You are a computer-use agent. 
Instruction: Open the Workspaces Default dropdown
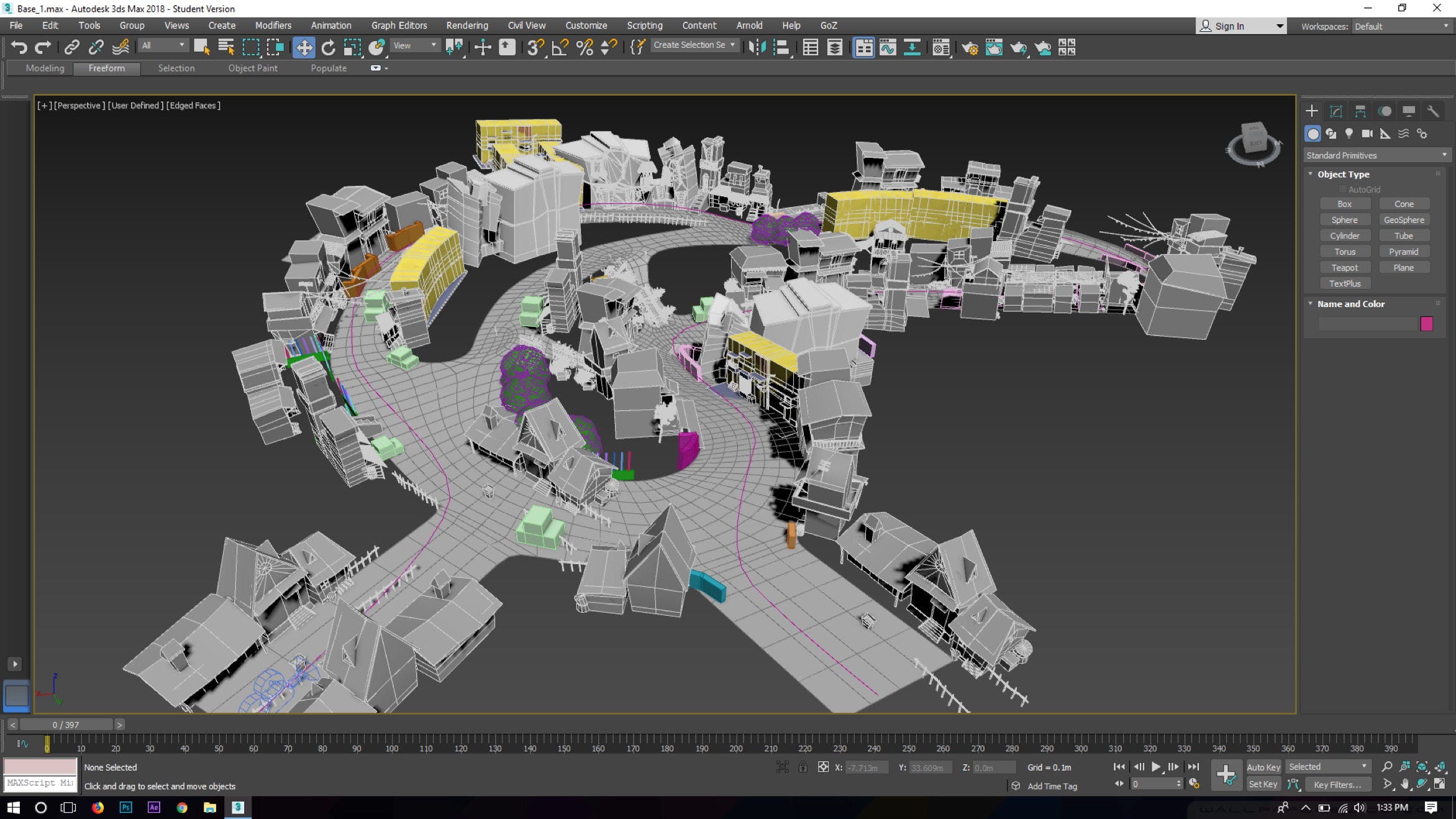1401,26
